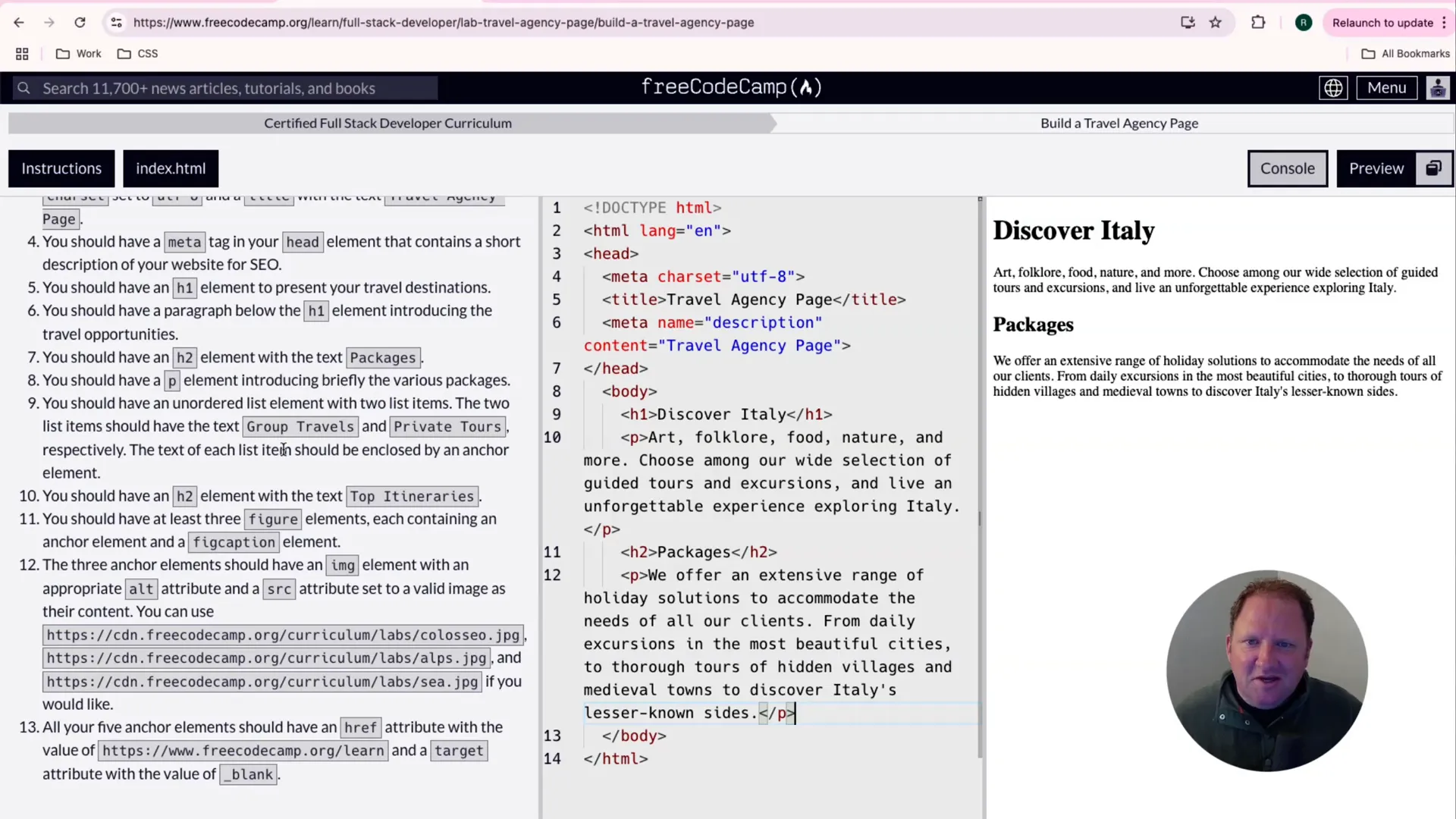Click code editor line 9 with h1 Discover Italy
Image resolution: width=1456 pixels, height=819 pixels.
point(726,415)
